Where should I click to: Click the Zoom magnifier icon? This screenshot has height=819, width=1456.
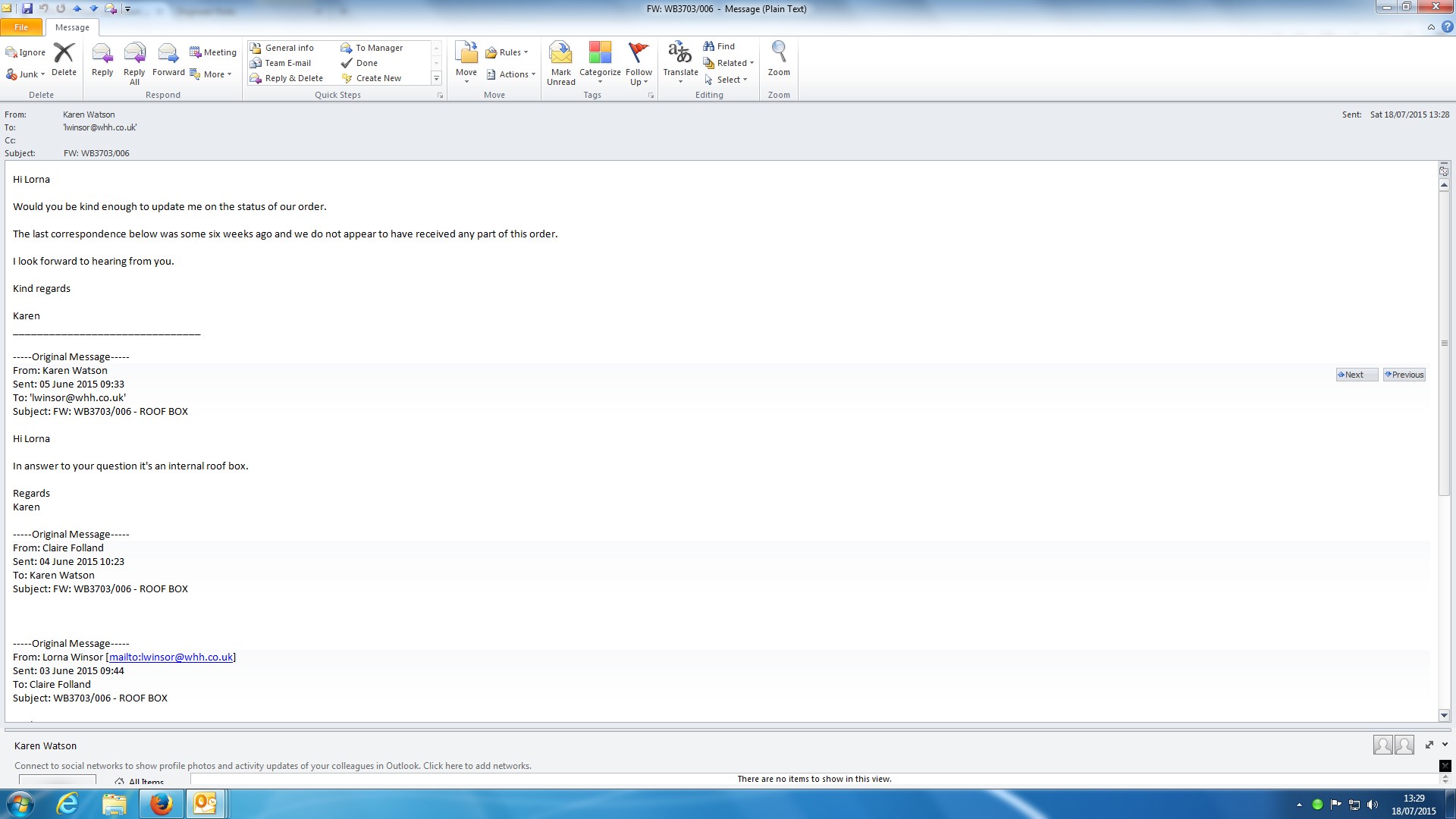click(778, 53)
